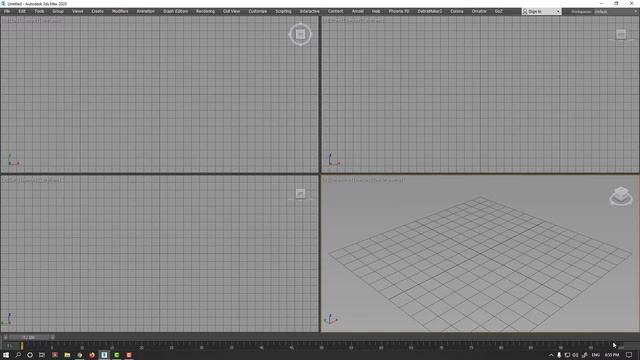Open the Windows Start menu

6,355
